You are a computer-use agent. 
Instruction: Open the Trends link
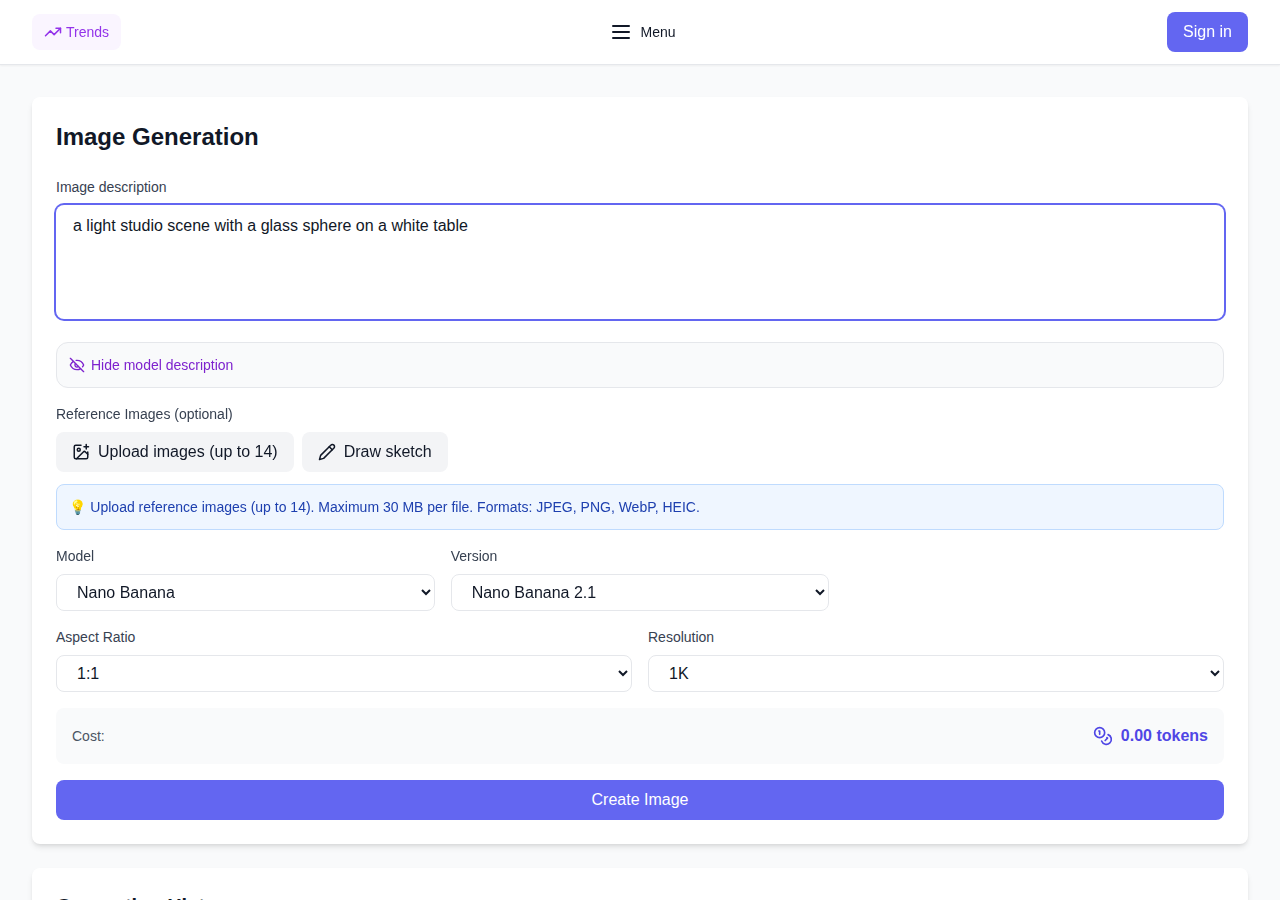pyautogui.click(x=76, y=32)
